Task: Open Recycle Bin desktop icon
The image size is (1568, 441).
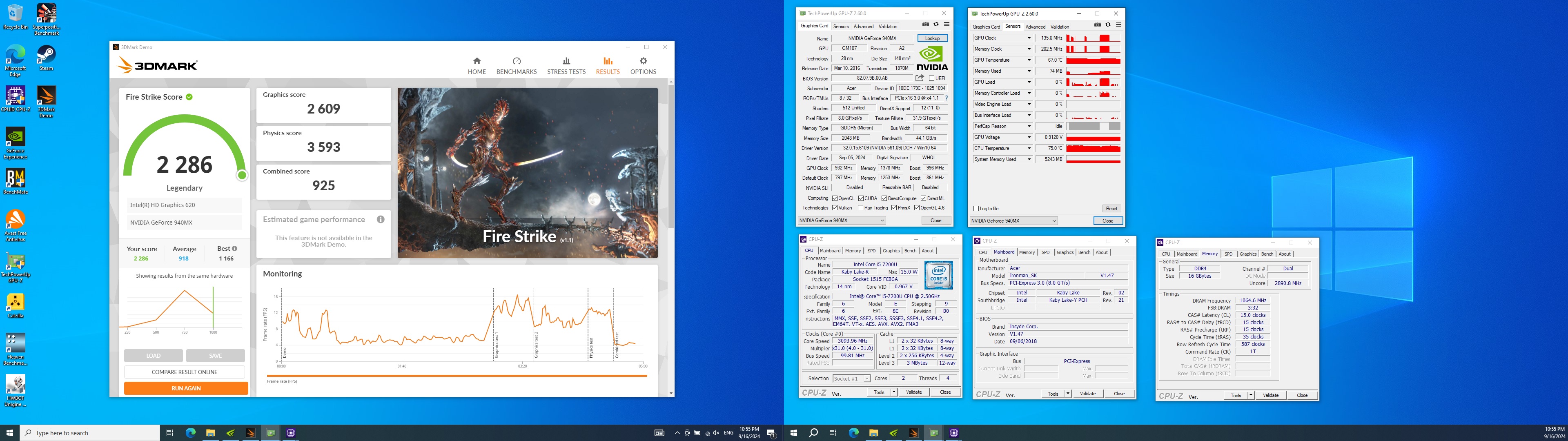Action: [x=15, y=16]
